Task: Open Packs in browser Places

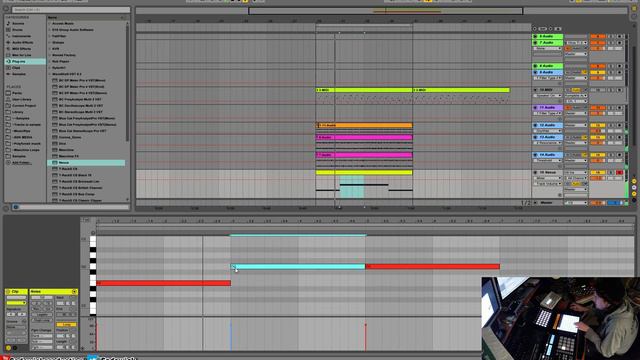Action: [17, 93]
